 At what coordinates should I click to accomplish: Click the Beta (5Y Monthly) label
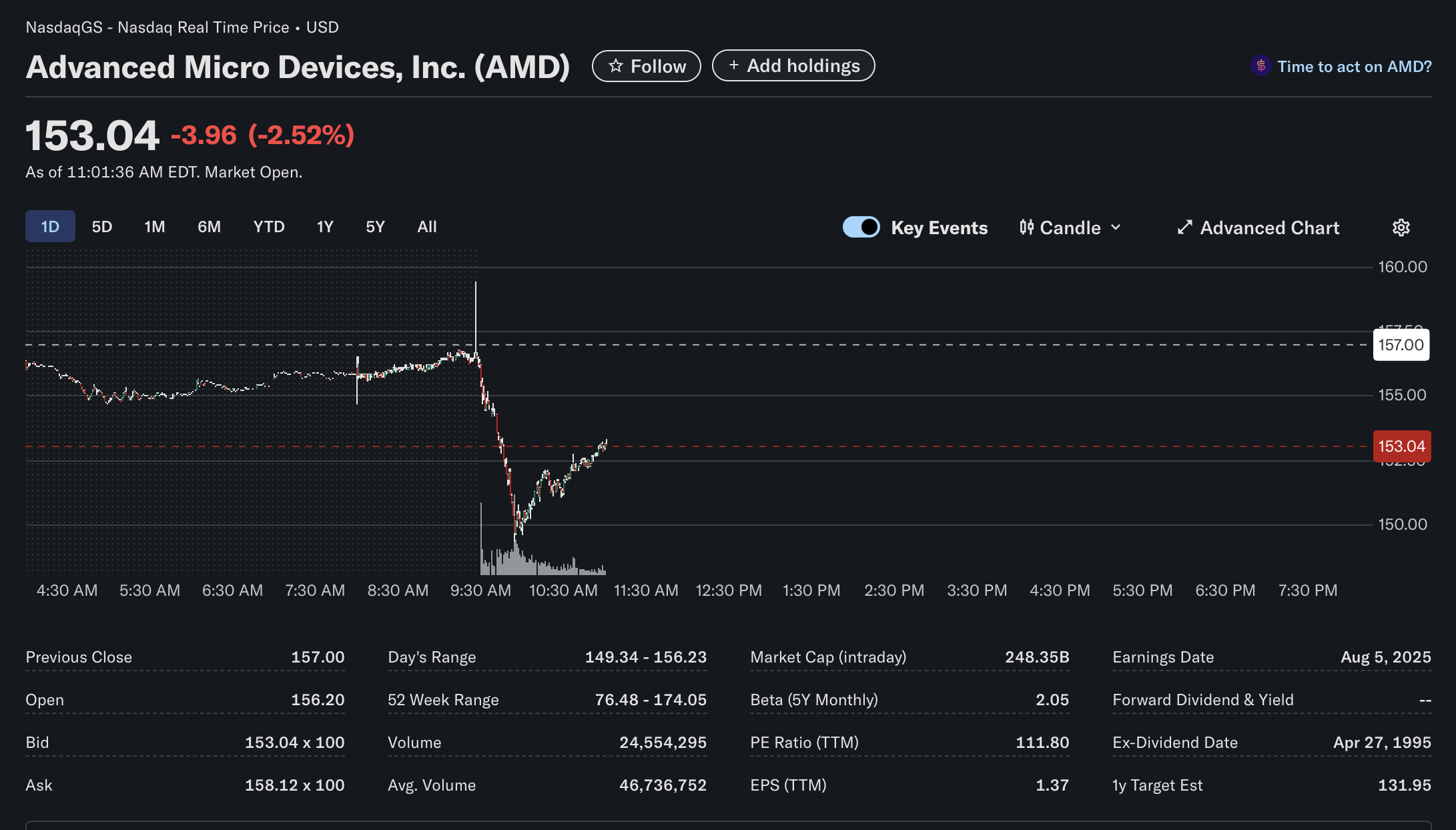[x=814, y=700]
